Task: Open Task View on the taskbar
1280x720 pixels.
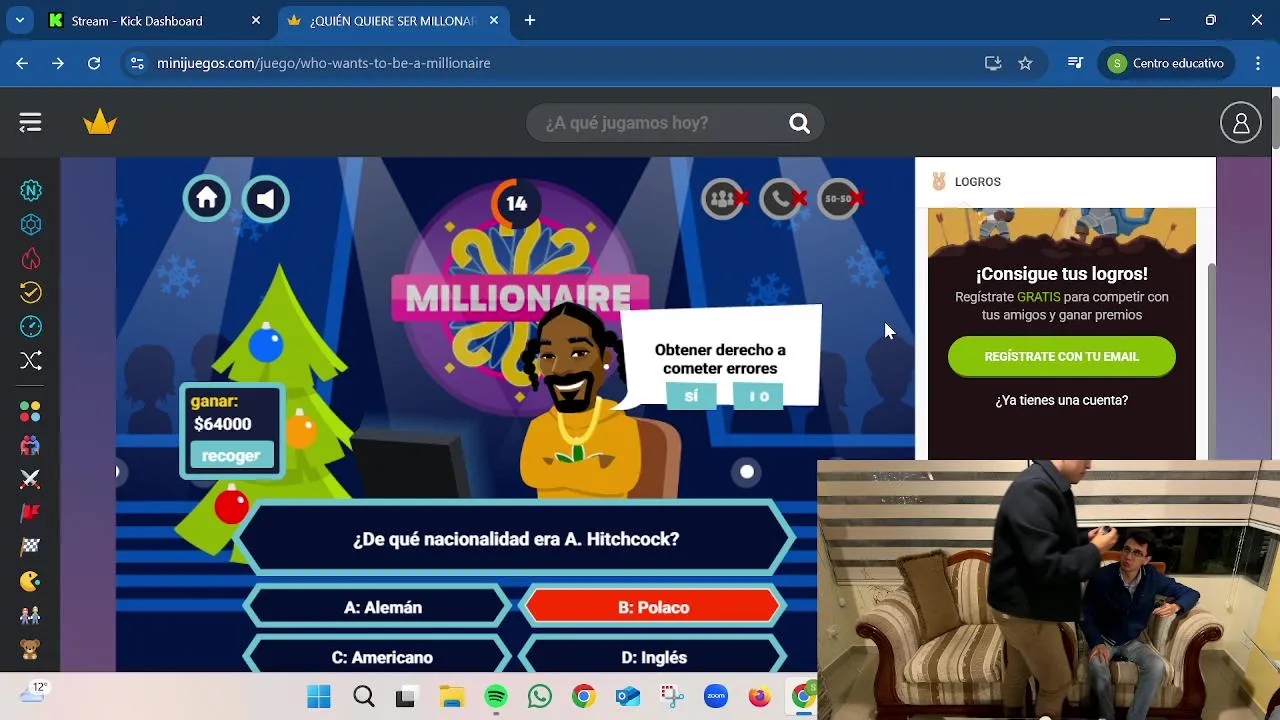Action: (405, 697)
